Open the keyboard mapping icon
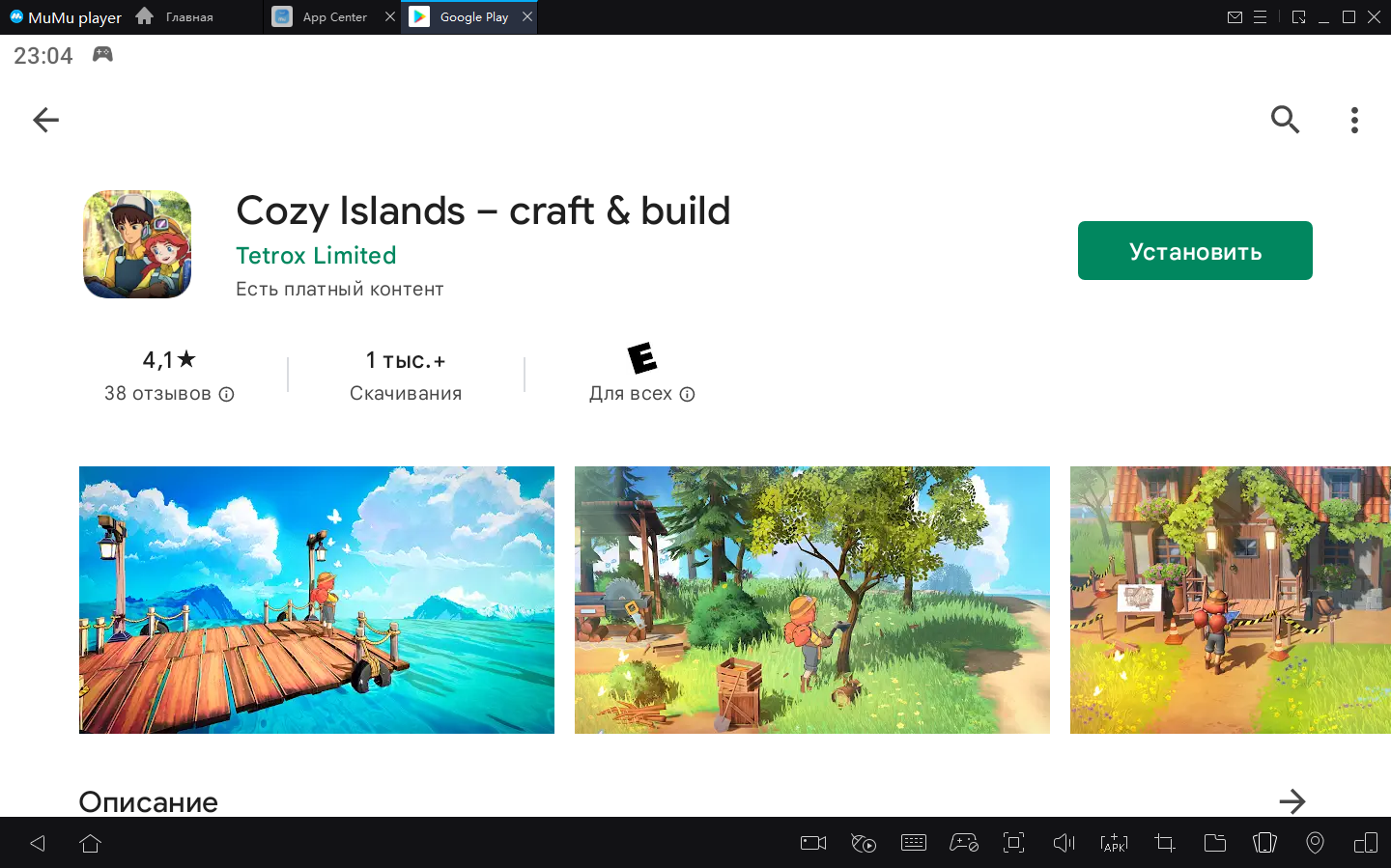Viewport: 1391px width, 868px height. (x=913, y=843)
